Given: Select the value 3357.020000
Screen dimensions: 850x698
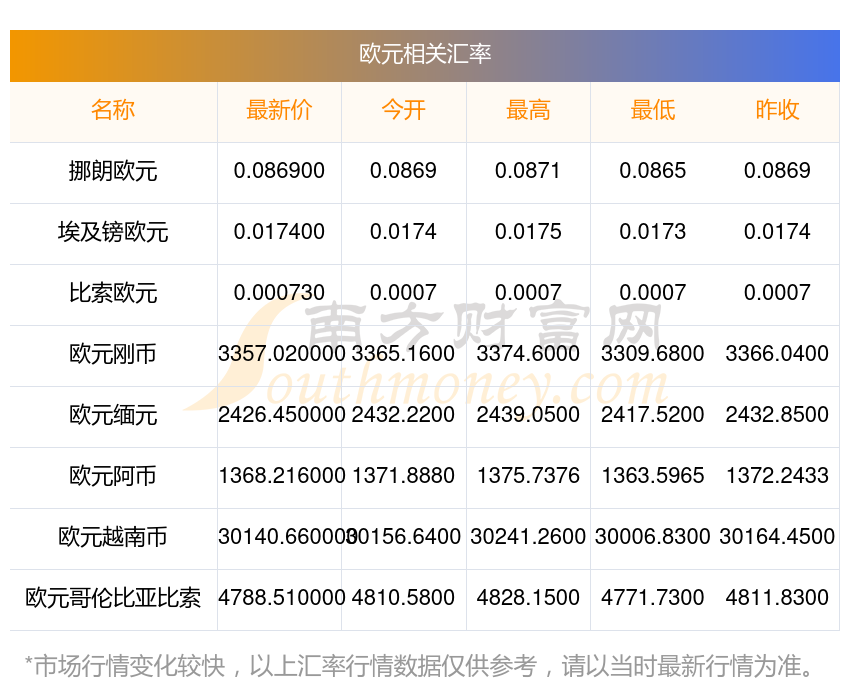Looking at the screenshot, I should [281, 354].
